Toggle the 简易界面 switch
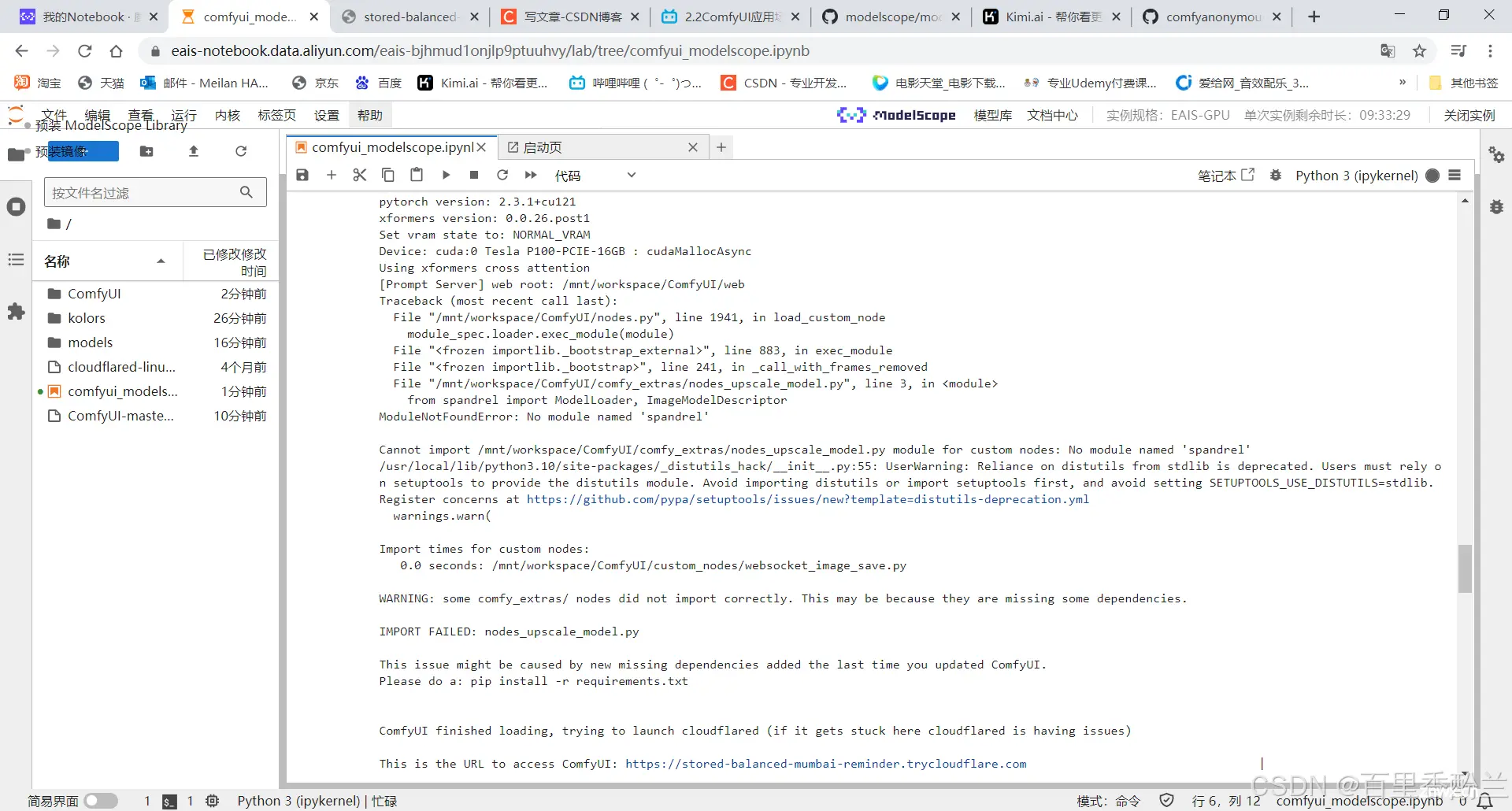 tap(100, 801)
